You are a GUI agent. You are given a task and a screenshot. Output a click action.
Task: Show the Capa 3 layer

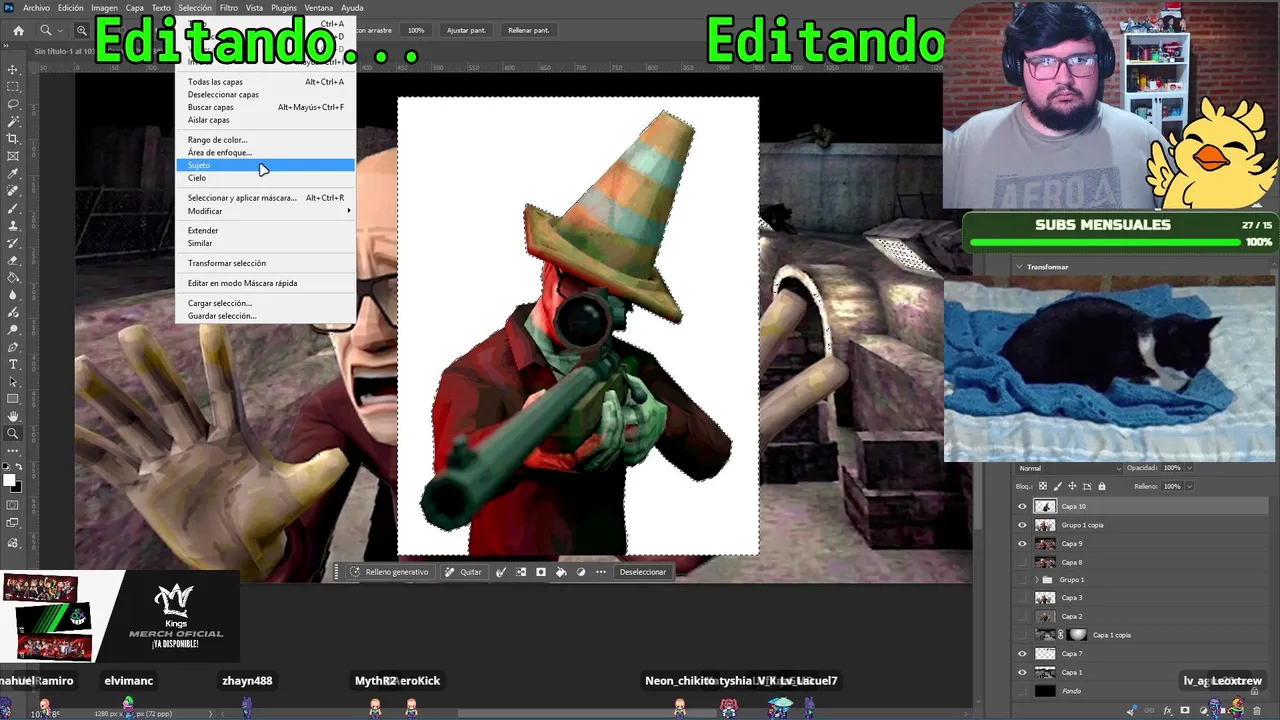coord(1022,598)
